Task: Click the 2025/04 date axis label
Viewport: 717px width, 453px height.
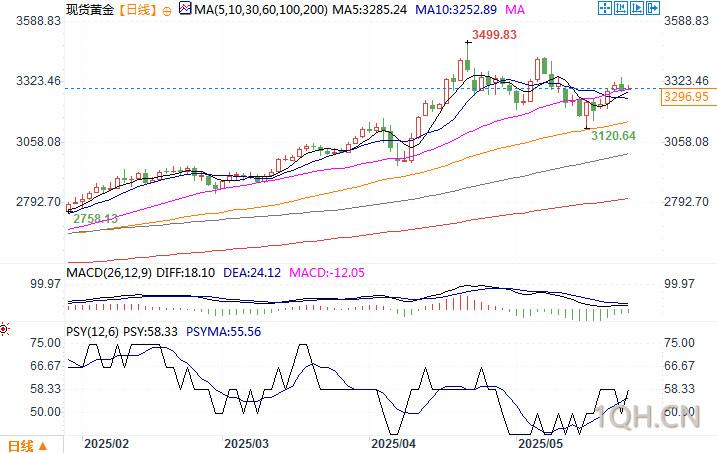Action: (x=393, y=443)
